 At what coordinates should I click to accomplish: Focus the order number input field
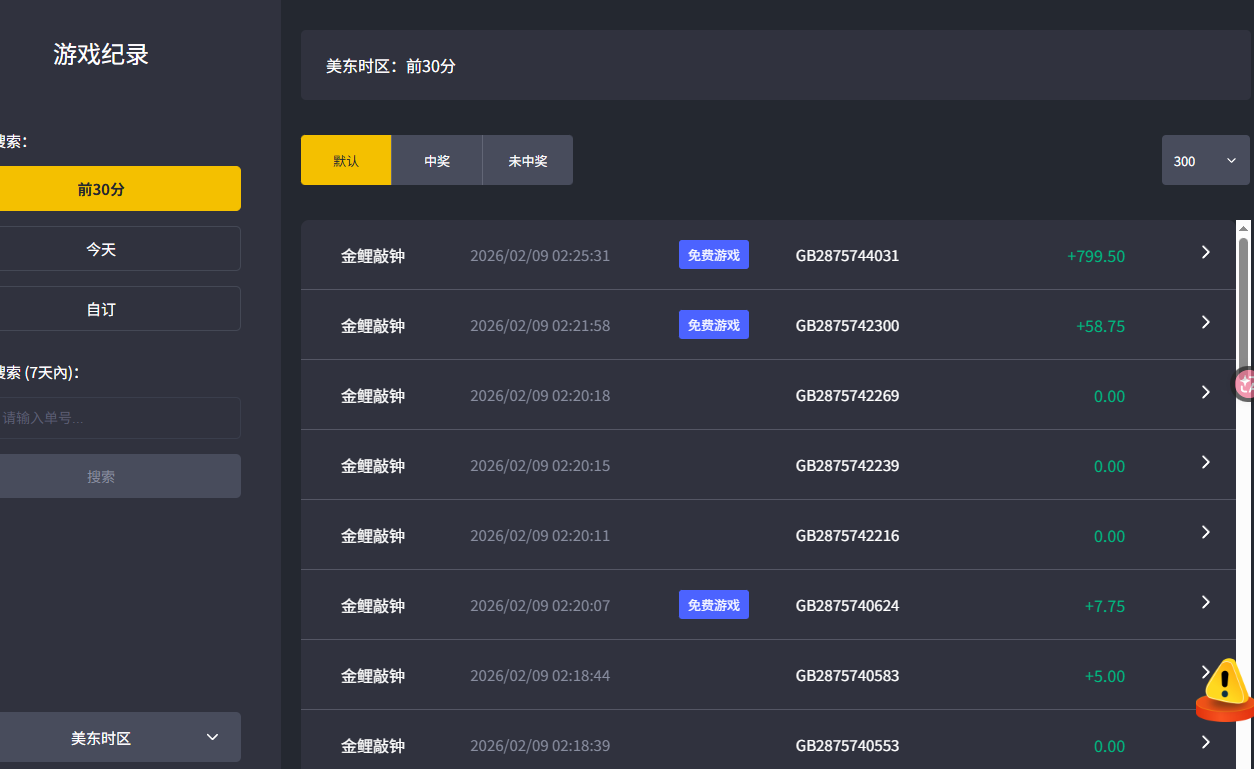[x=110, y=418]
